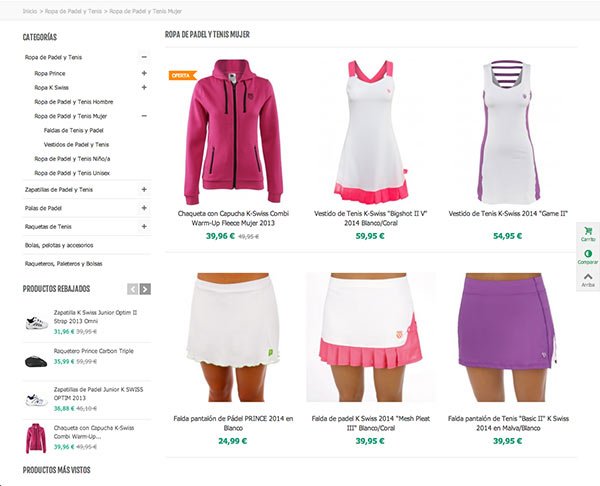Open Faldas de Tenis y Padel

tap(73, 130)
